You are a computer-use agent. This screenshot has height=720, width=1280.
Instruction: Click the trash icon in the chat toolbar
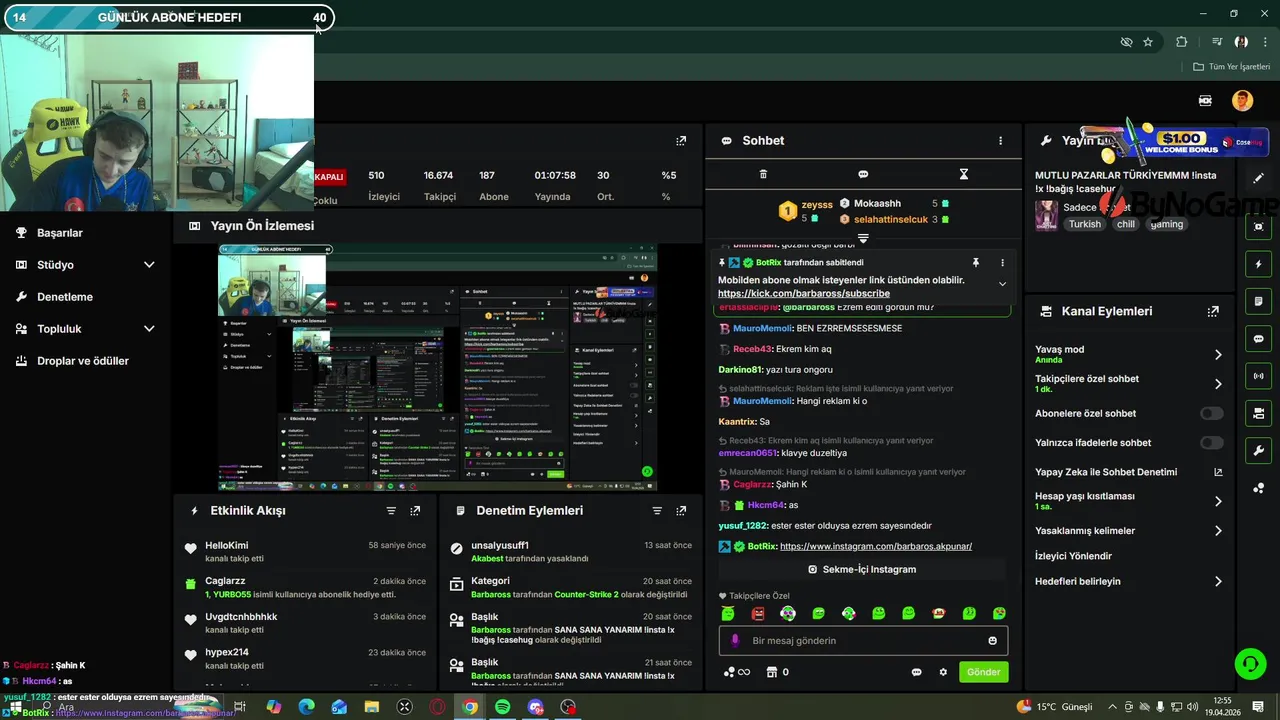(x=763, y=174)
